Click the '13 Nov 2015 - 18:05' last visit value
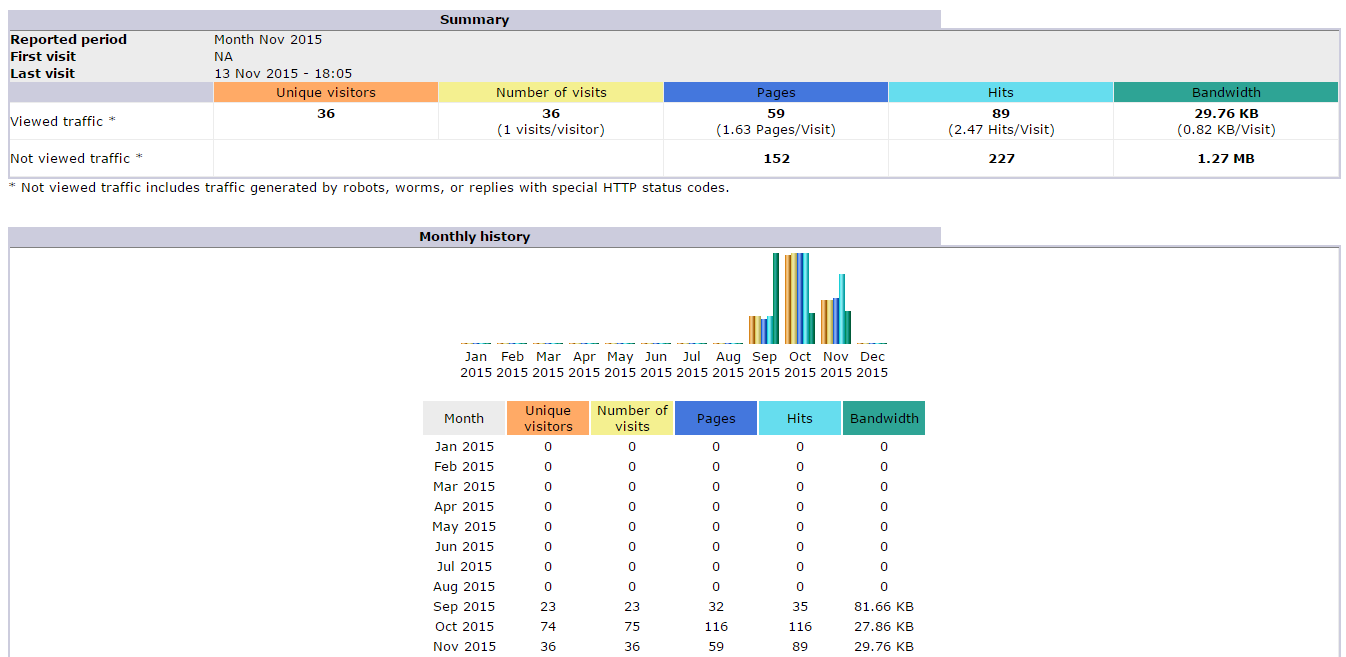 click(x=283, y=74)
